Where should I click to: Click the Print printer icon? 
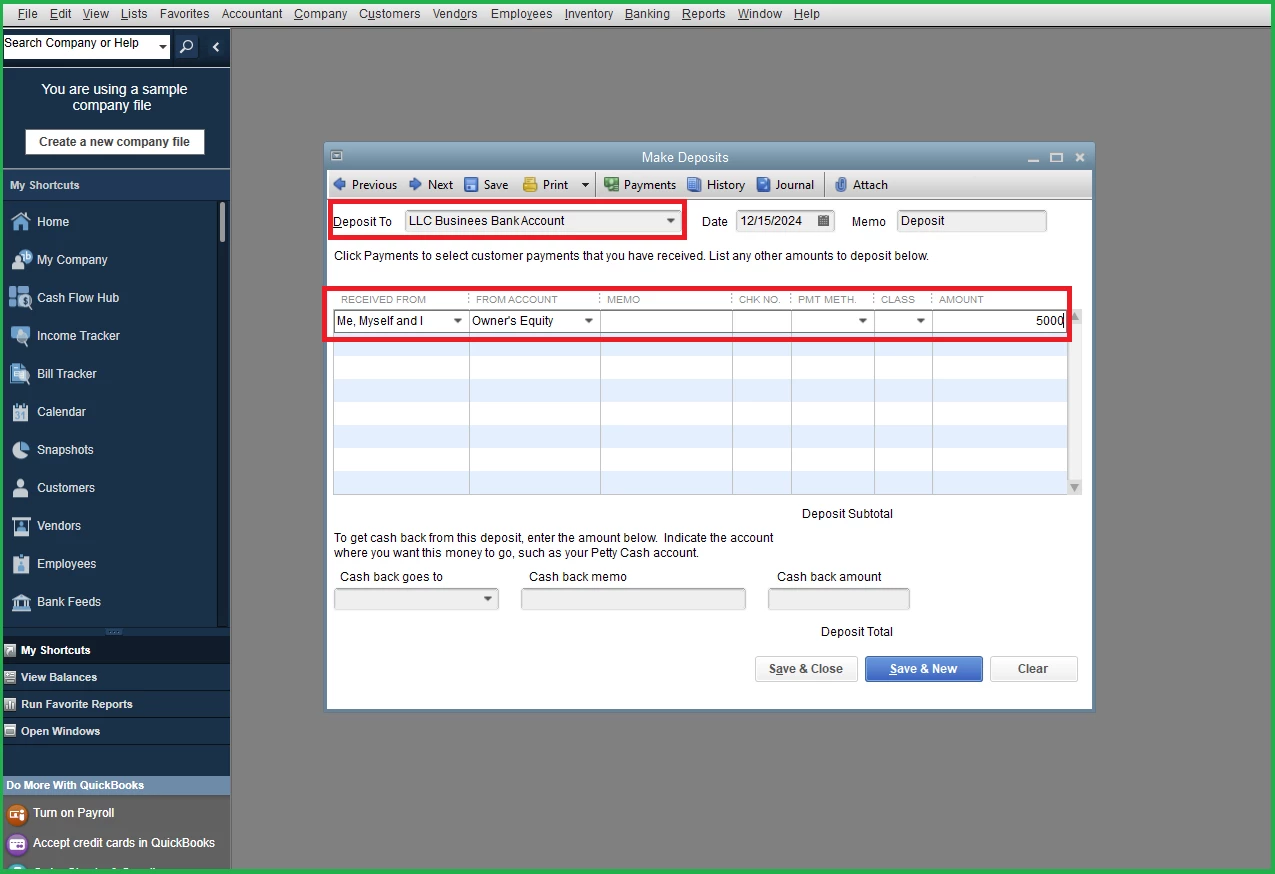pyautogui.click(x=531, y=185)
